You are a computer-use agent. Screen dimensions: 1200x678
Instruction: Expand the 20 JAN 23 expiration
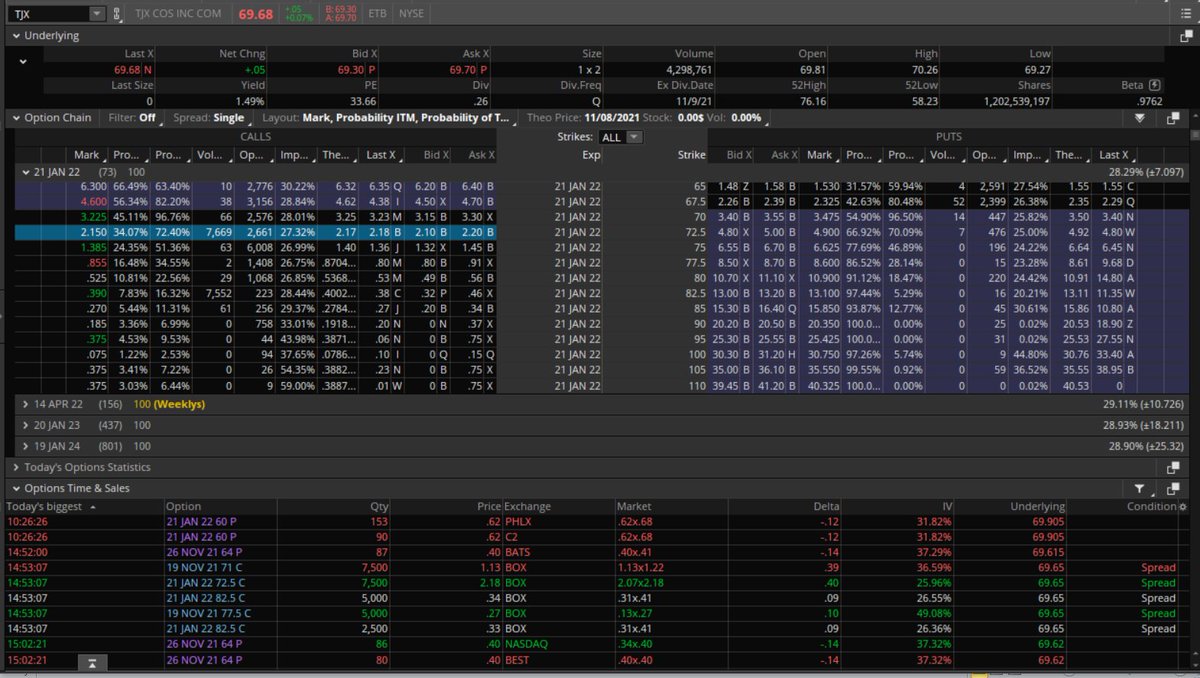[x=26, y=425]
